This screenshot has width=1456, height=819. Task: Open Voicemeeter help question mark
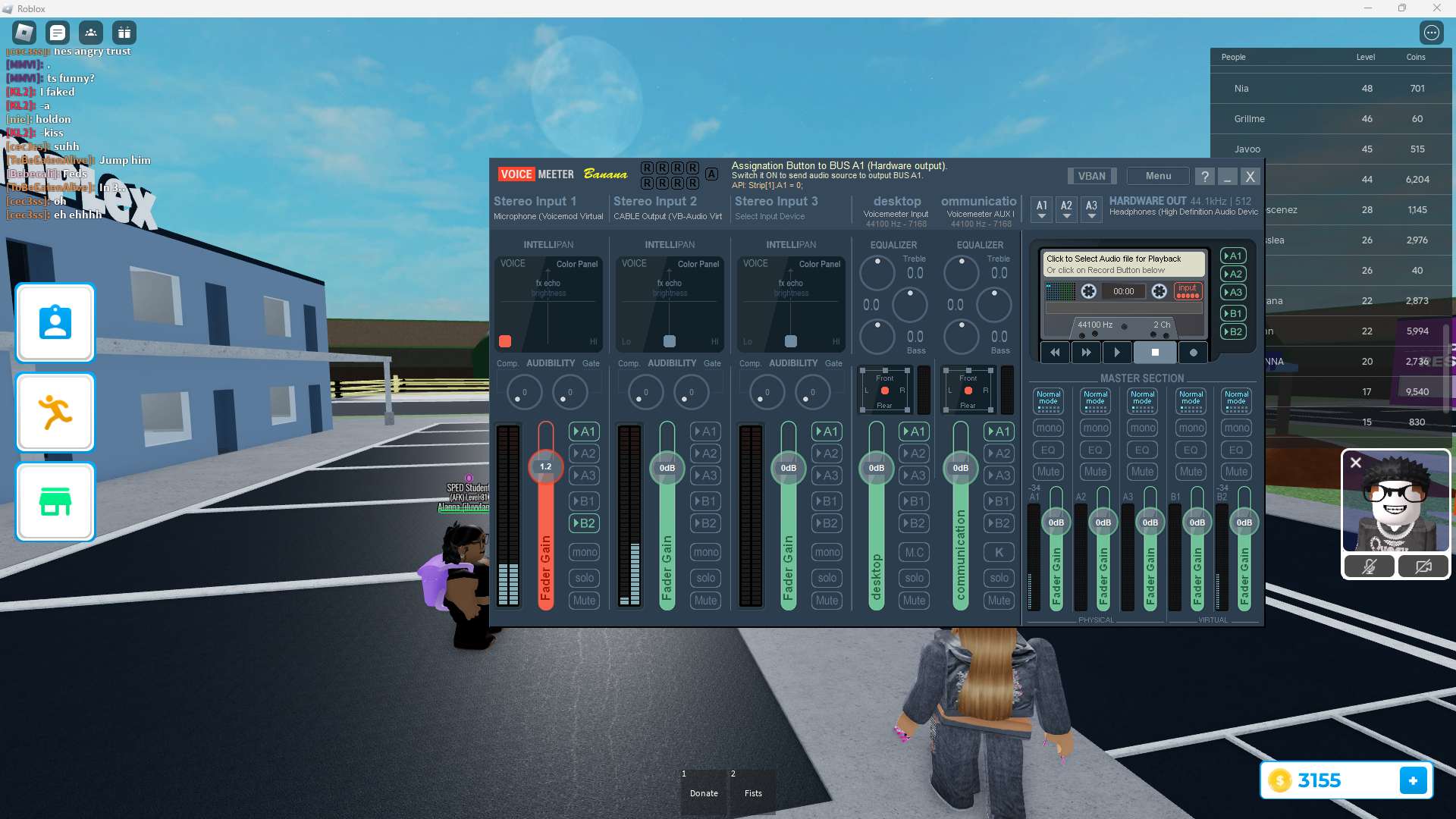(x=1204, y=177)
